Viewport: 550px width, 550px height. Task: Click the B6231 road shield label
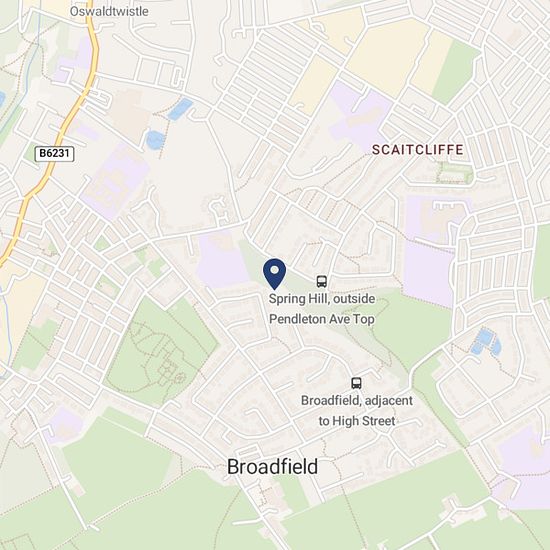coord(54,154)
